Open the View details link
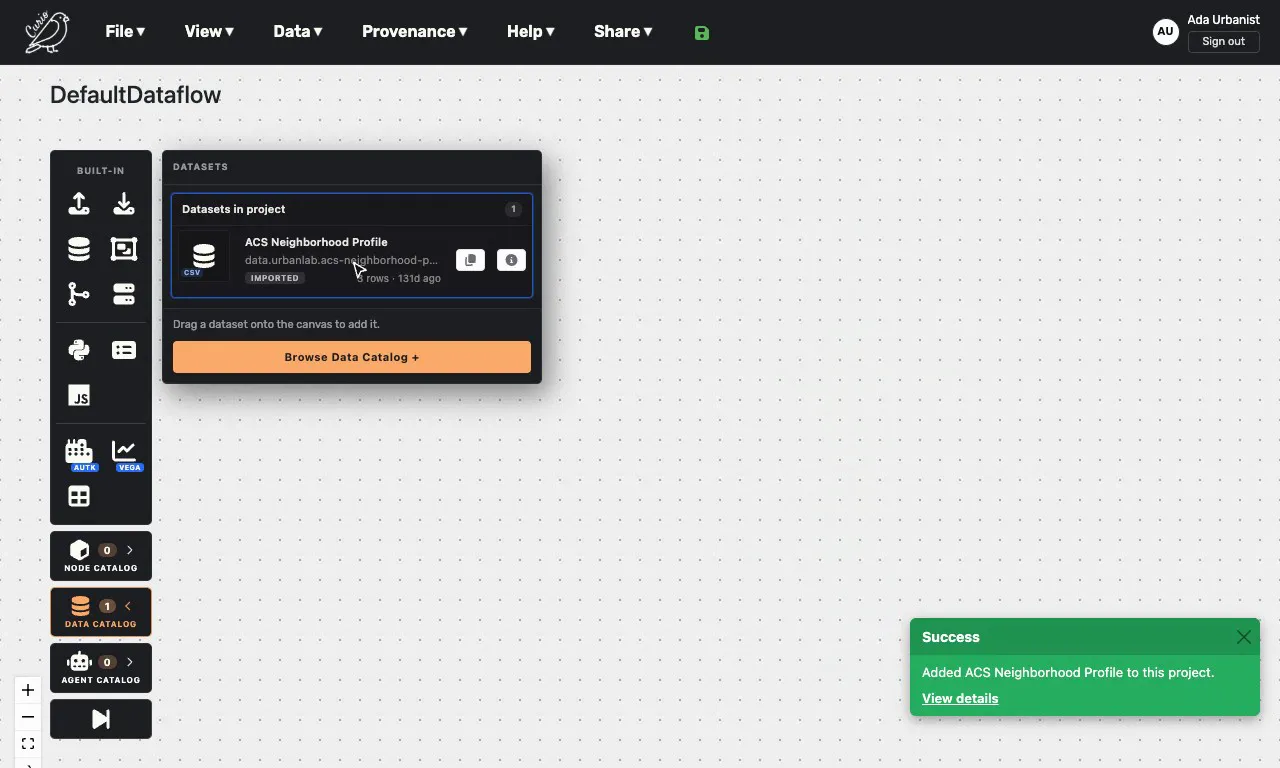Viewport: 1280px width, 768px height. point(960,698)
